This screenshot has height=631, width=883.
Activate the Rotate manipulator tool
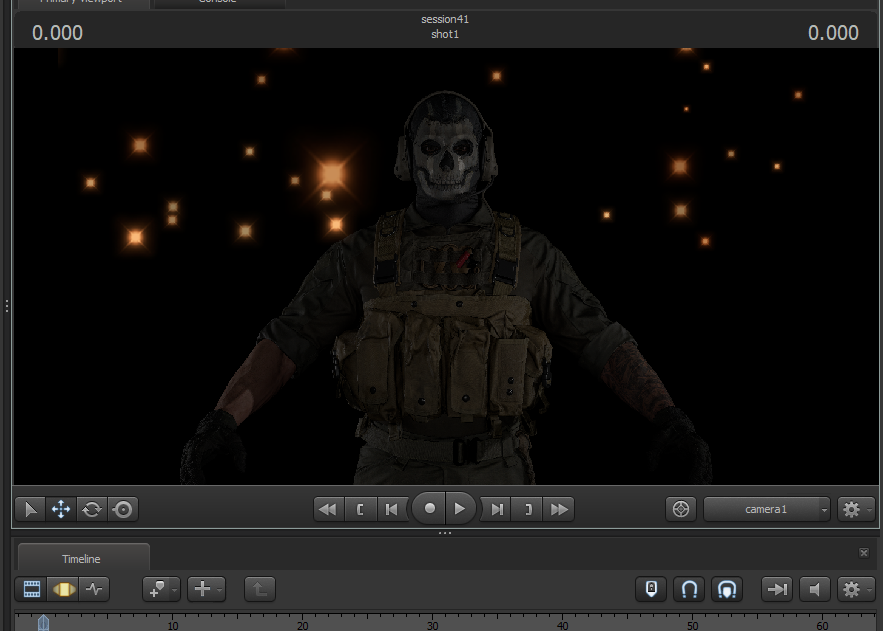[x=92, y=509]
